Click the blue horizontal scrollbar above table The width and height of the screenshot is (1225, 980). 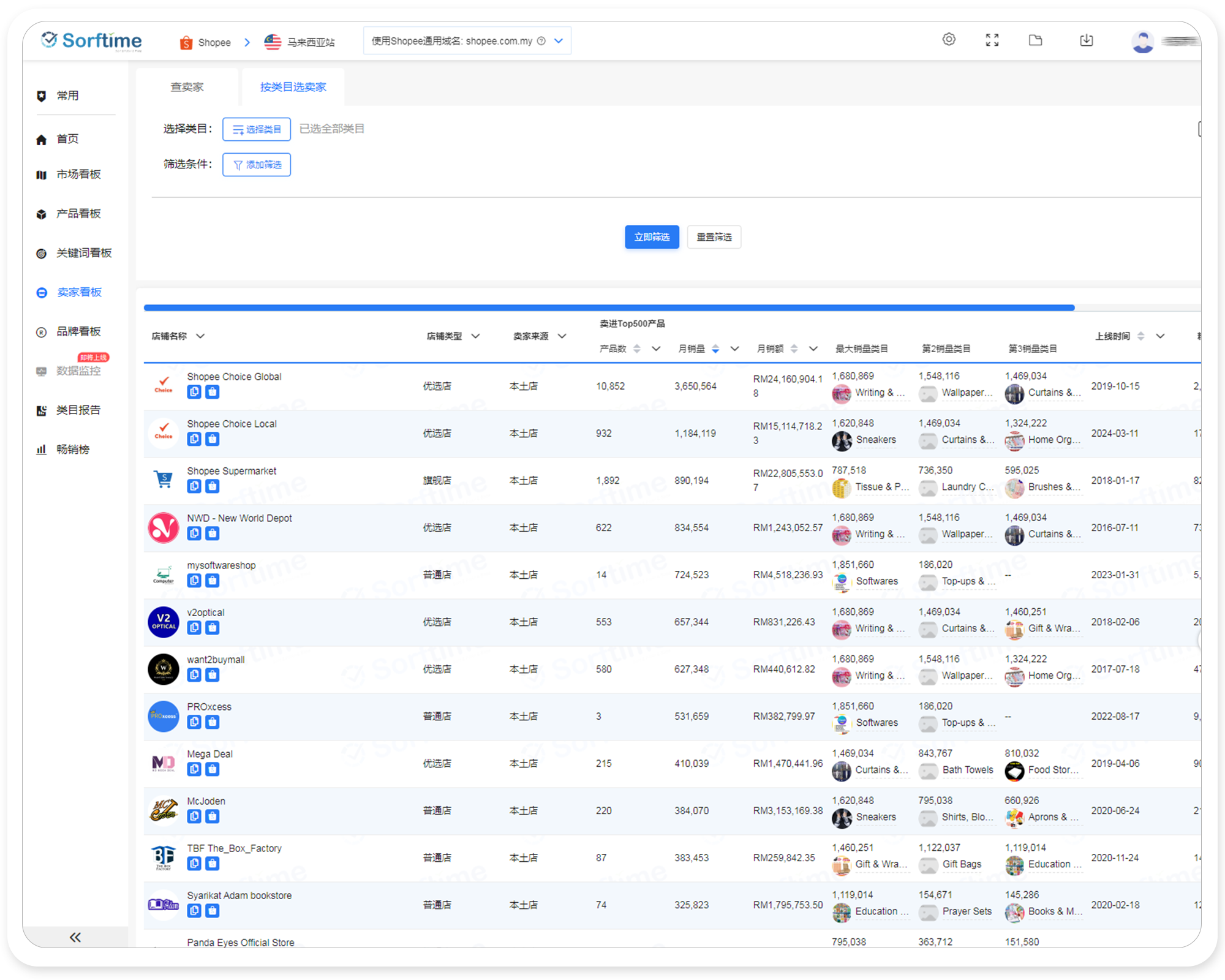[609, 307]
